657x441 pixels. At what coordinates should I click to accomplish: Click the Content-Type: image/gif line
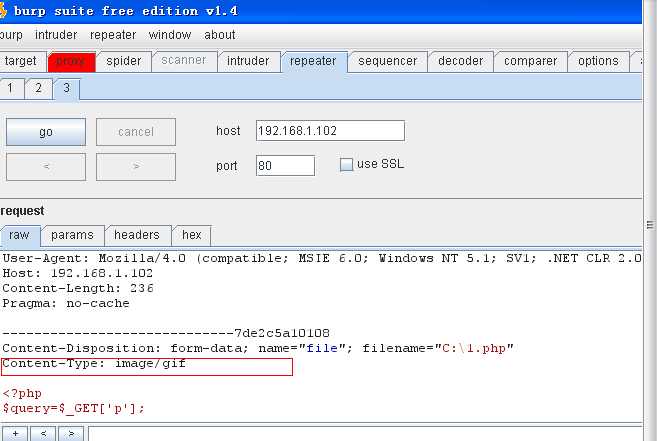(94, 363)
